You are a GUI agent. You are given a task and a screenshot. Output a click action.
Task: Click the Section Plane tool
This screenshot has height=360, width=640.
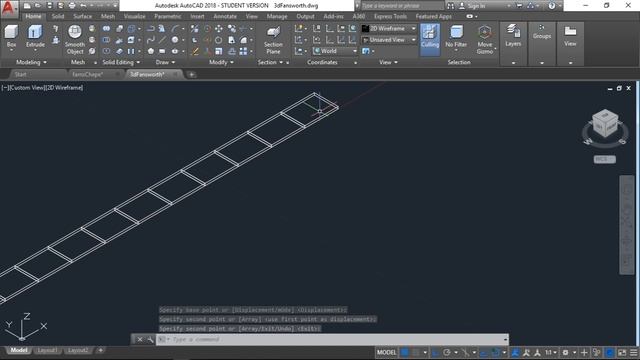point(273,40)
